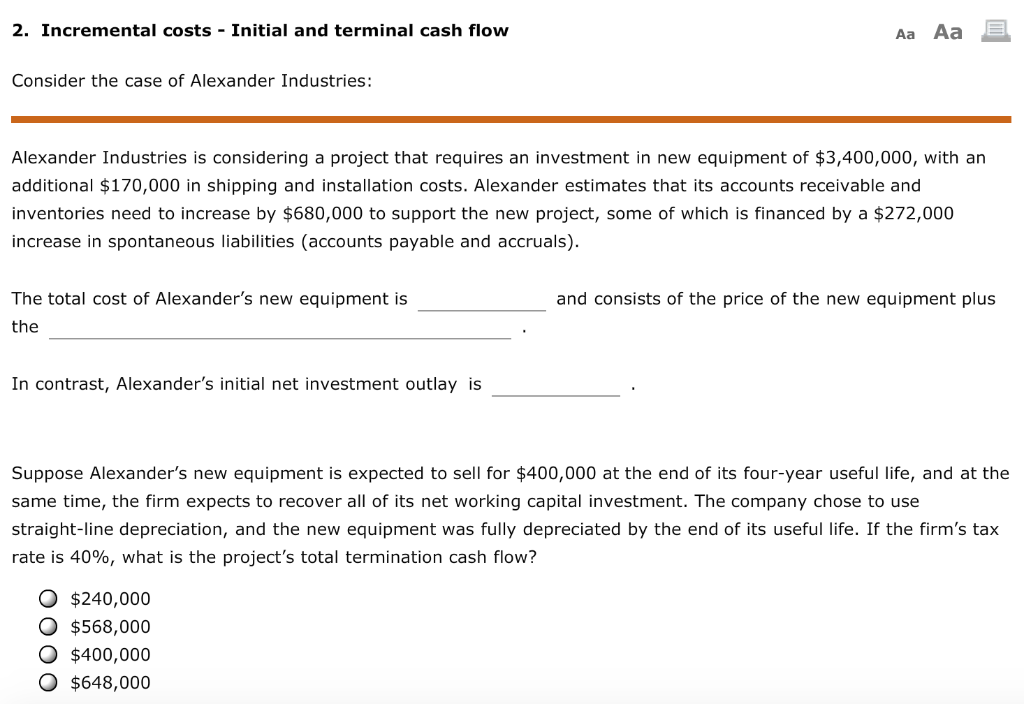Click the 'In contrast' sentence text
Screen dimensions: 1024x704
click(246, 383)
